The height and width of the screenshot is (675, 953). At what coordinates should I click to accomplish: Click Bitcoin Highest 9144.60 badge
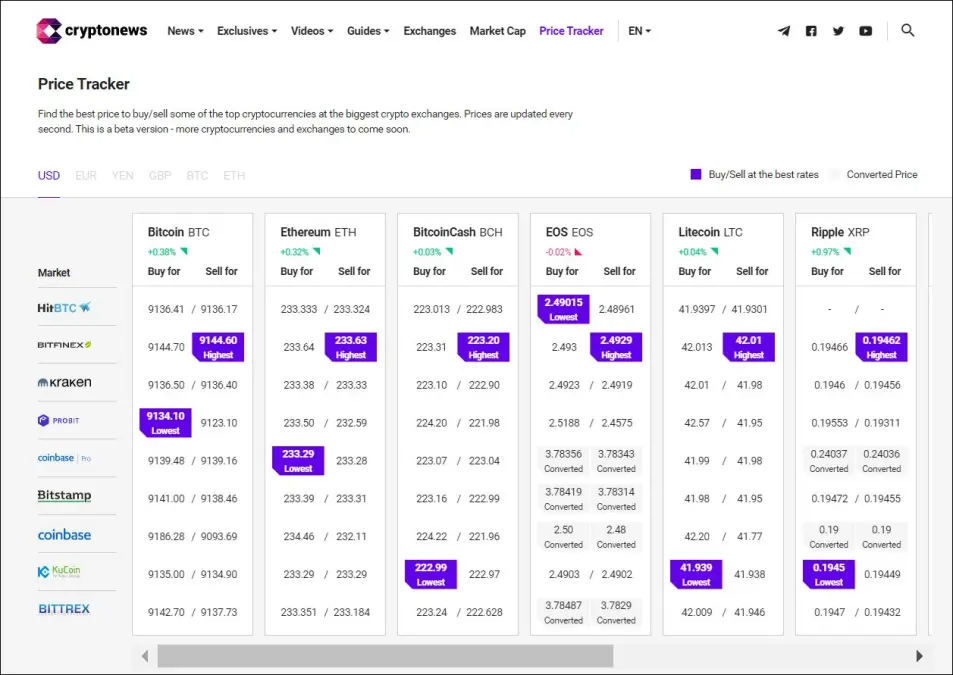coord(218,347)
